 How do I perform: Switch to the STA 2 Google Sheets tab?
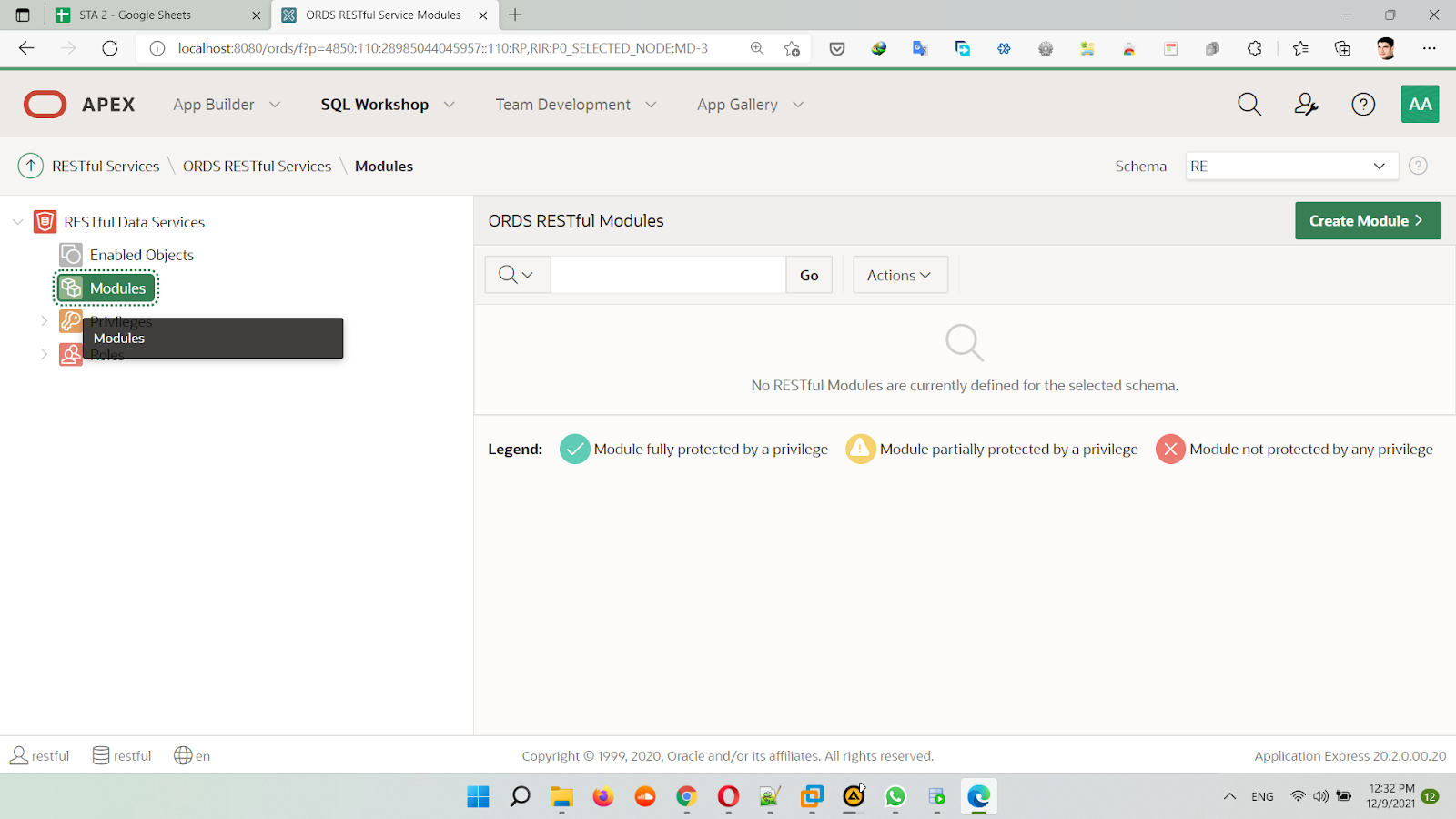[157, 15]
